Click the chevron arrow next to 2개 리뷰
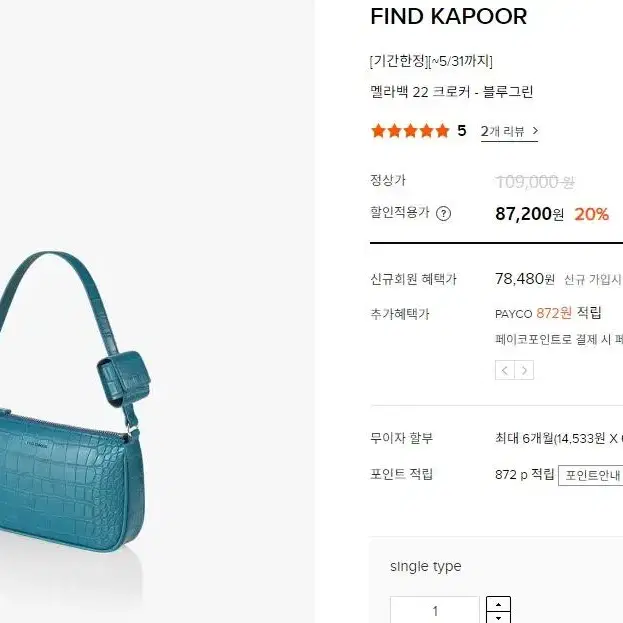The image size is (623, 623). (x=535, y=130)
